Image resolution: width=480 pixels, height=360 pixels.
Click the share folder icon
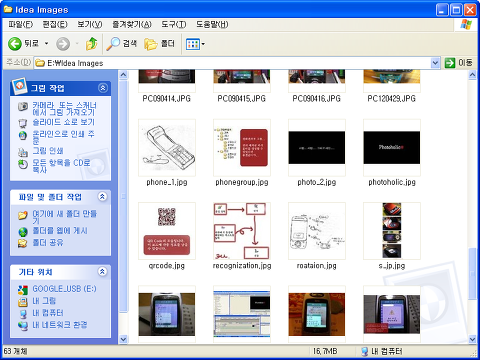(23, 243)
